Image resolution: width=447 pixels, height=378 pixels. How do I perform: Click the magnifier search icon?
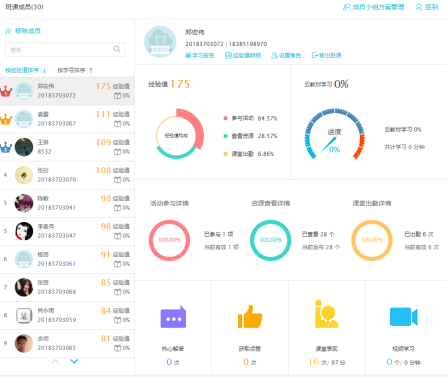click(x=117, y=49)
